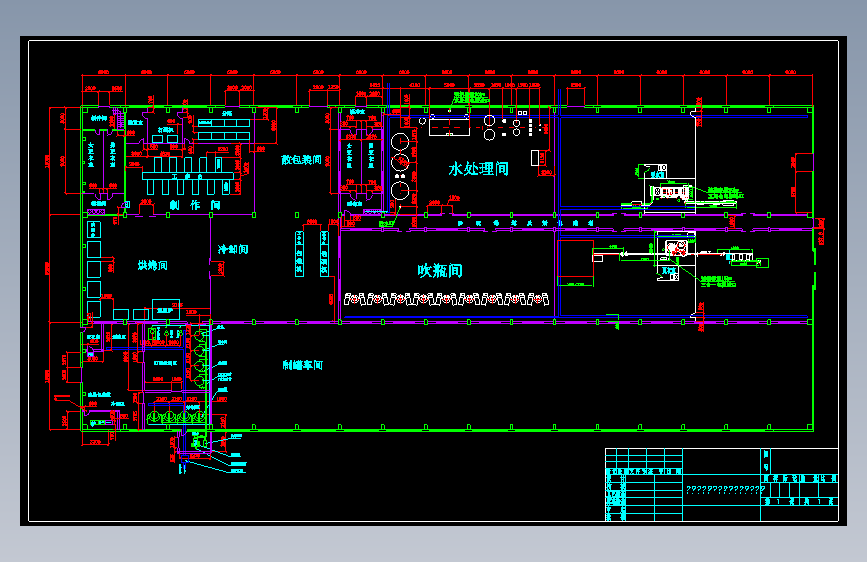The width and height of the screenshot is (867, 562).
Task: Click the 水处理间 room label
Action: [478, 169]
